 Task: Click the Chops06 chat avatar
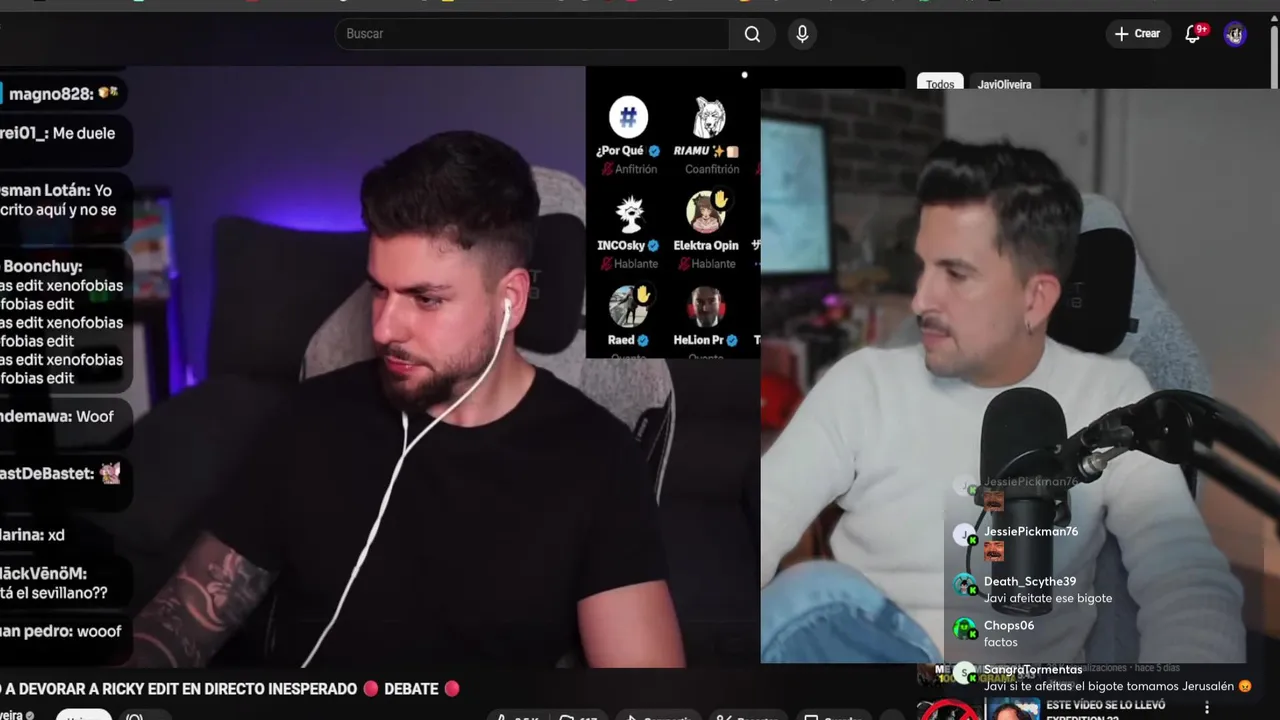pos(964,629)
